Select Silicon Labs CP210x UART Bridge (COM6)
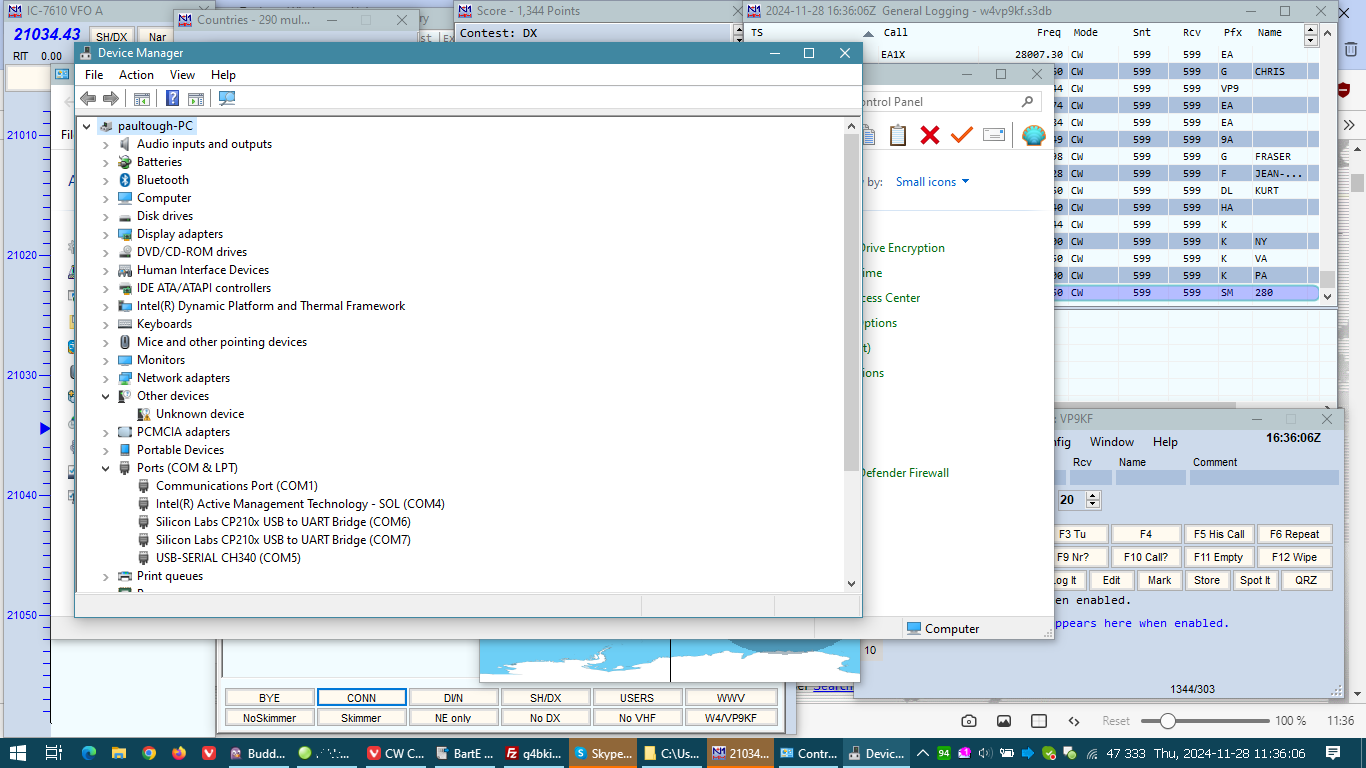Image resolution: width=1366 pixels, height=768 pixels. [x=283, y=522]
